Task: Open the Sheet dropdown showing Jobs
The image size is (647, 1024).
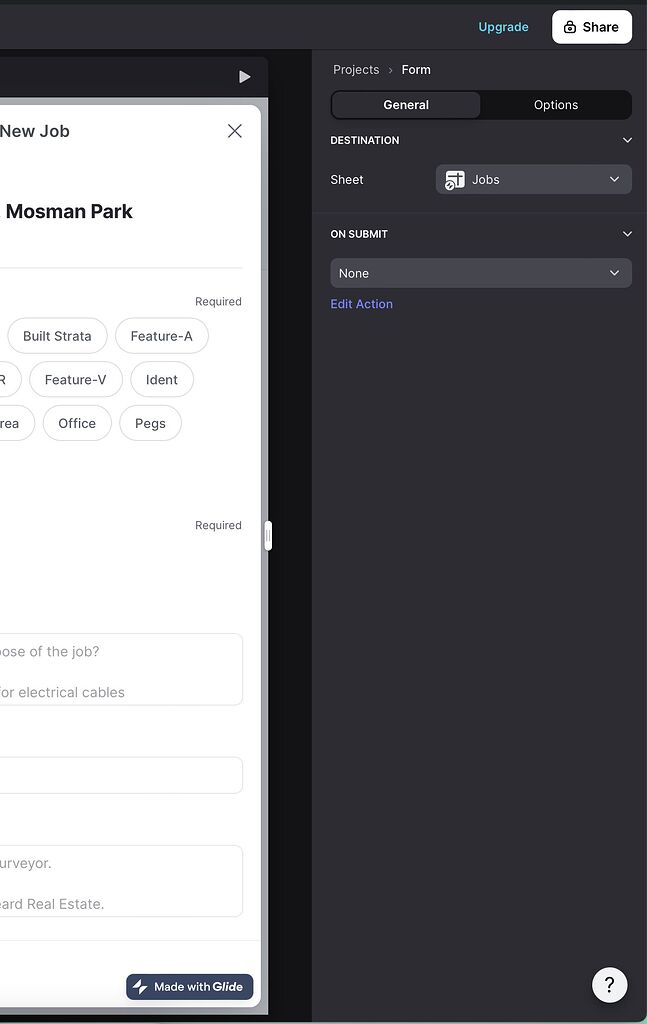Action: click(x=533, y=179)
